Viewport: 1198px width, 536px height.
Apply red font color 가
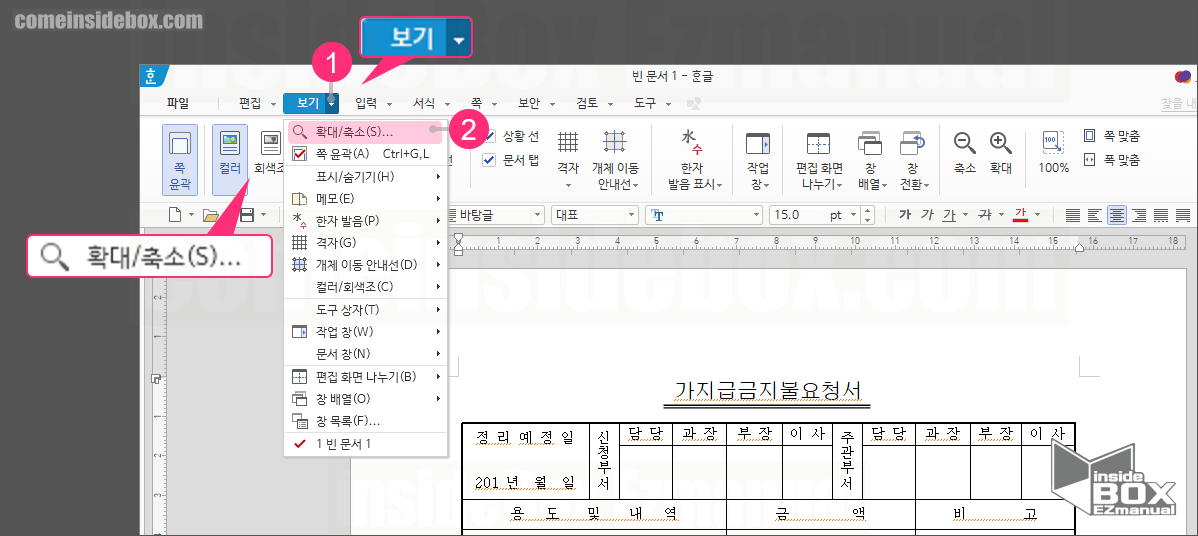click(1021, 215)
